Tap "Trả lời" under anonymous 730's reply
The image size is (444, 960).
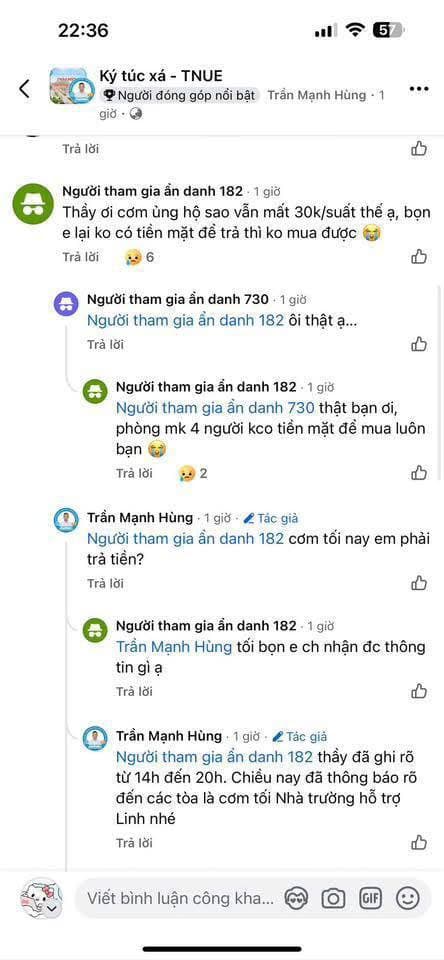(105, 345)
